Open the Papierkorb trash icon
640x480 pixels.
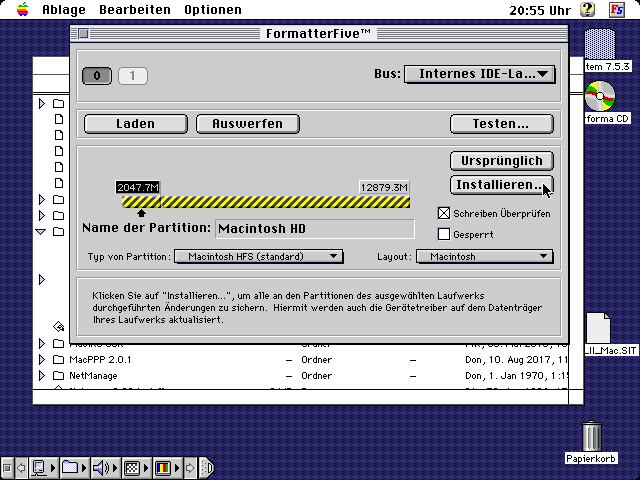coord(592,436)
